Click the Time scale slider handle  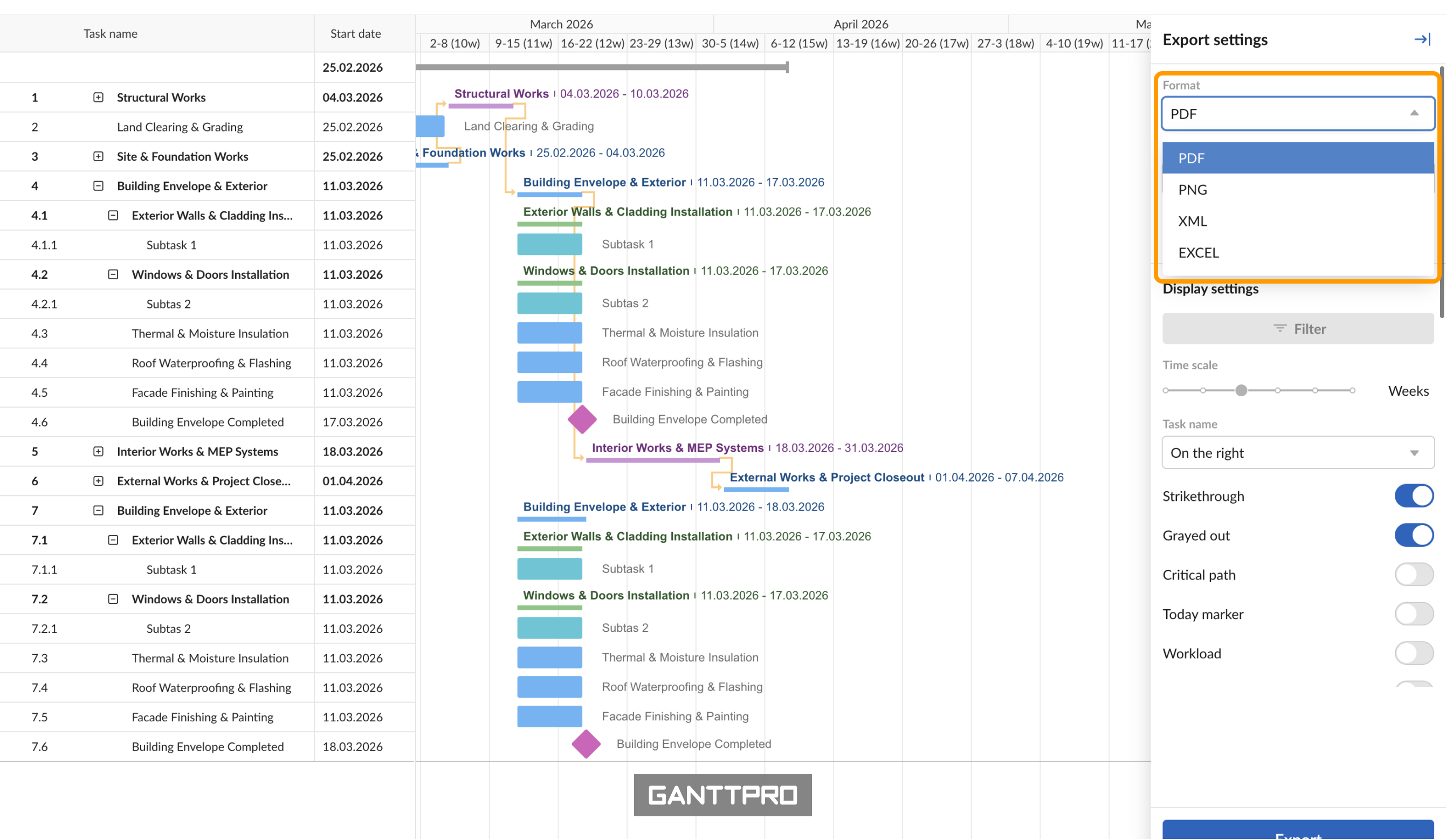coord(1241,391)
